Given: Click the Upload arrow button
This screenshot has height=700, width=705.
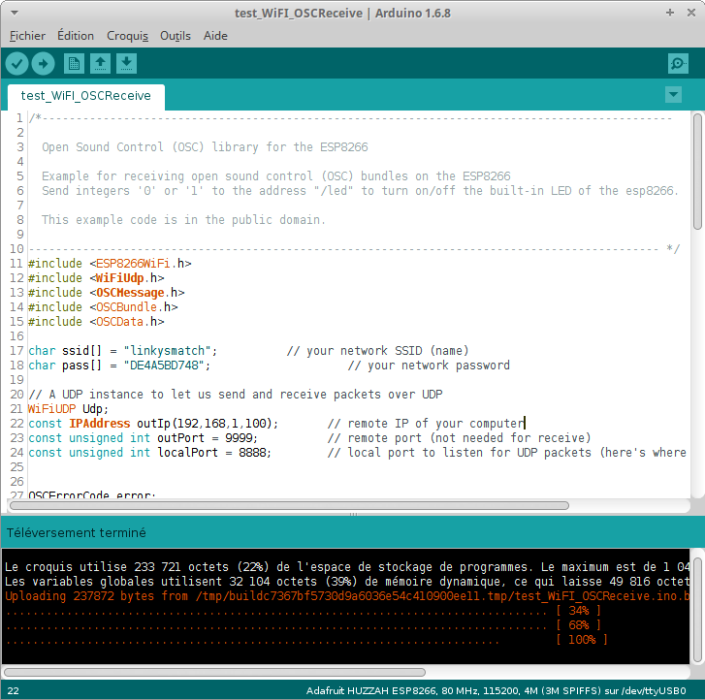Looking at the screenshot, I should [43, 63].
